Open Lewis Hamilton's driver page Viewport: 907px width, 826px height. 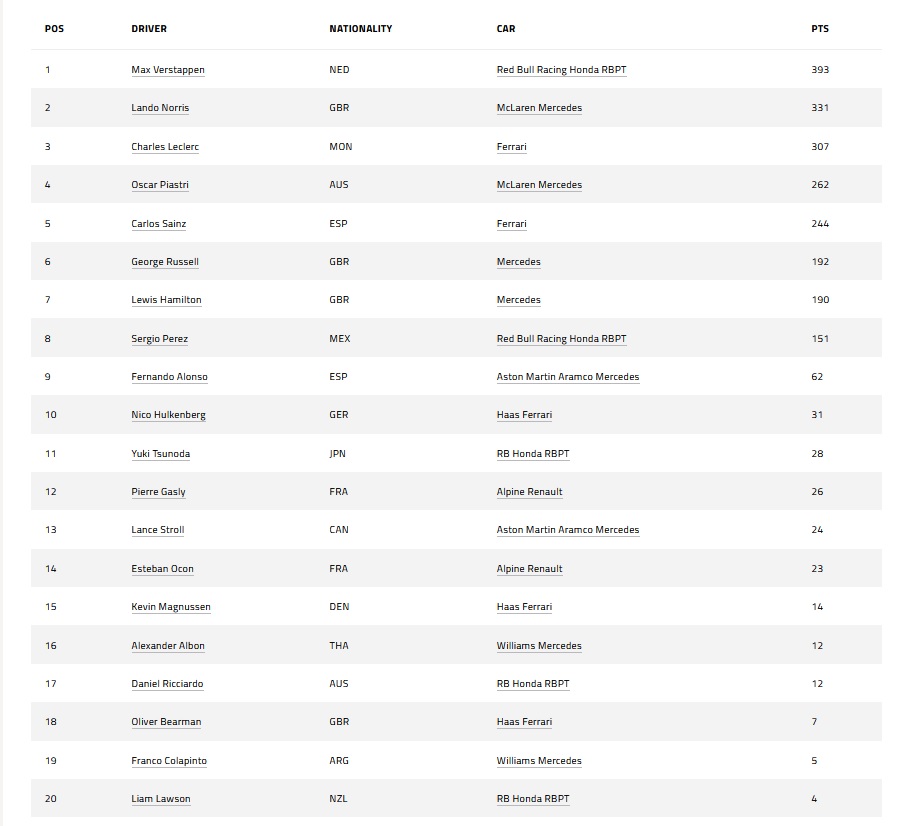coord(166,300)
